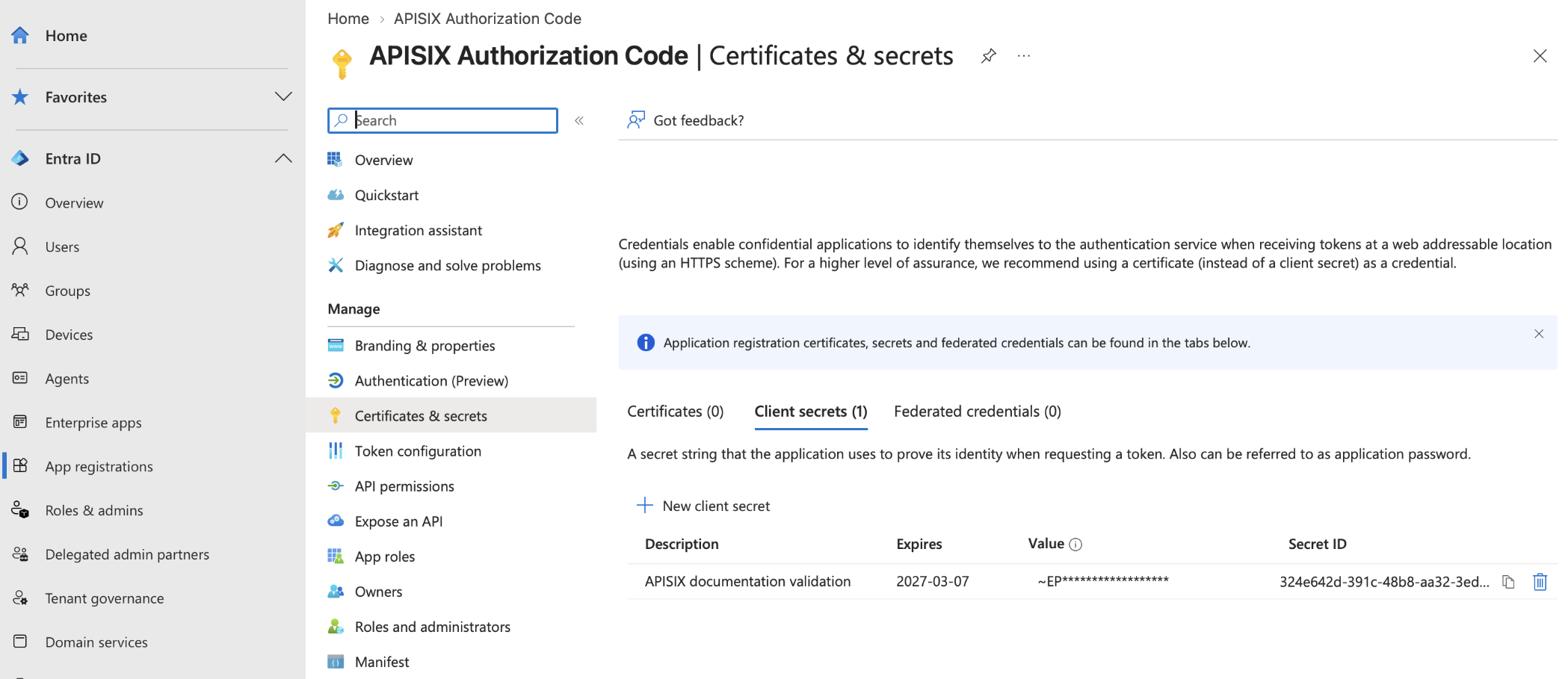The image size is (1568, 679).
Task: Click the App registrations grid icon
Action: [20, 466]
